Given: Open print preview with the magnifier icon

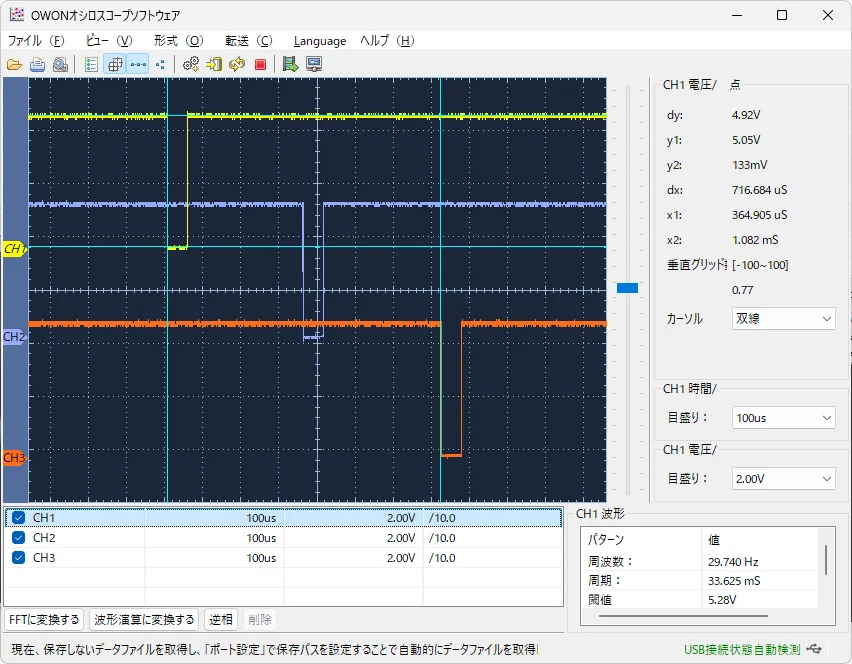Looking at the screenshot, I should (x=60, y=65).
